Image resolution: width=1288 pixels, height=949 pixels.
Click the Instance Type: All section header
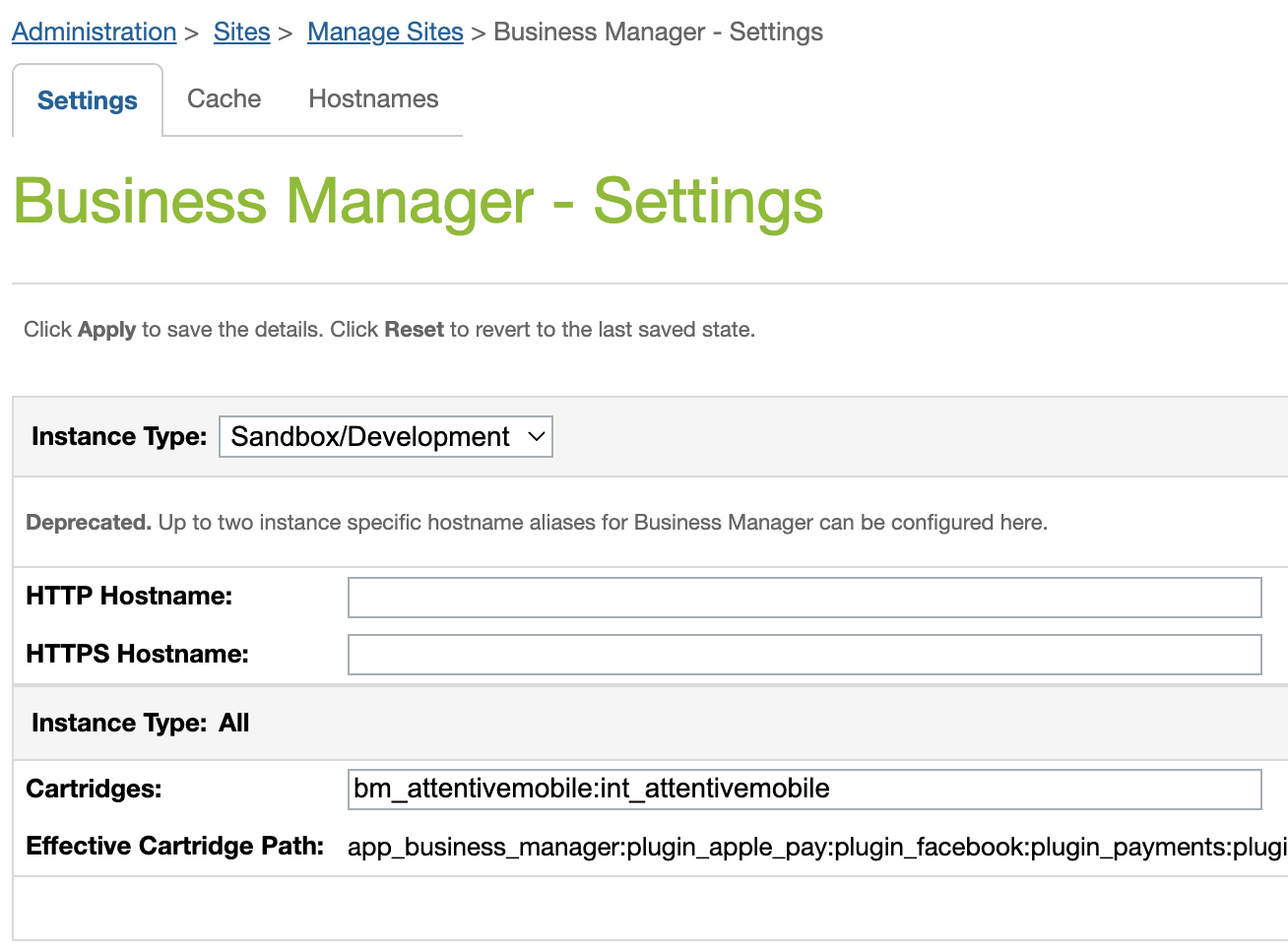[x=139, y=723]
